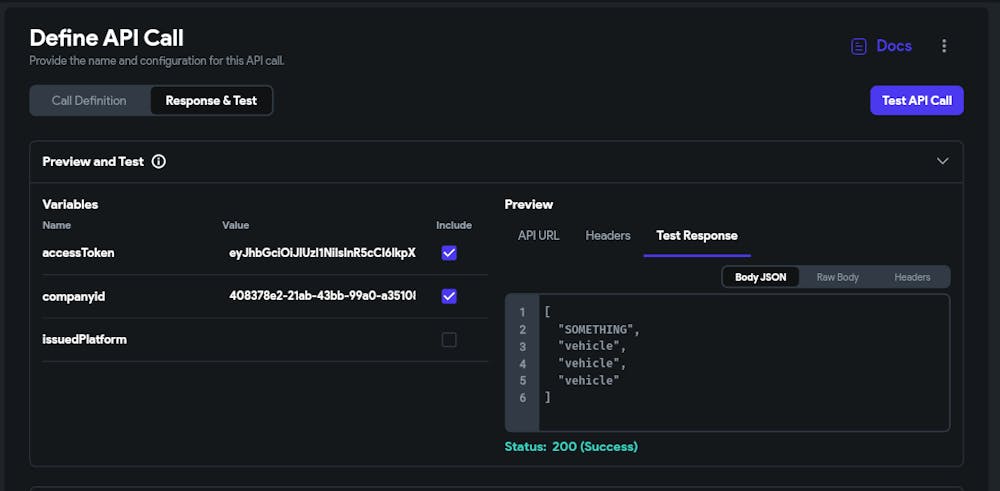Viewport: 1000px width, 491px height.
Task: Edit the companyid value field
Action: point(322,297)
